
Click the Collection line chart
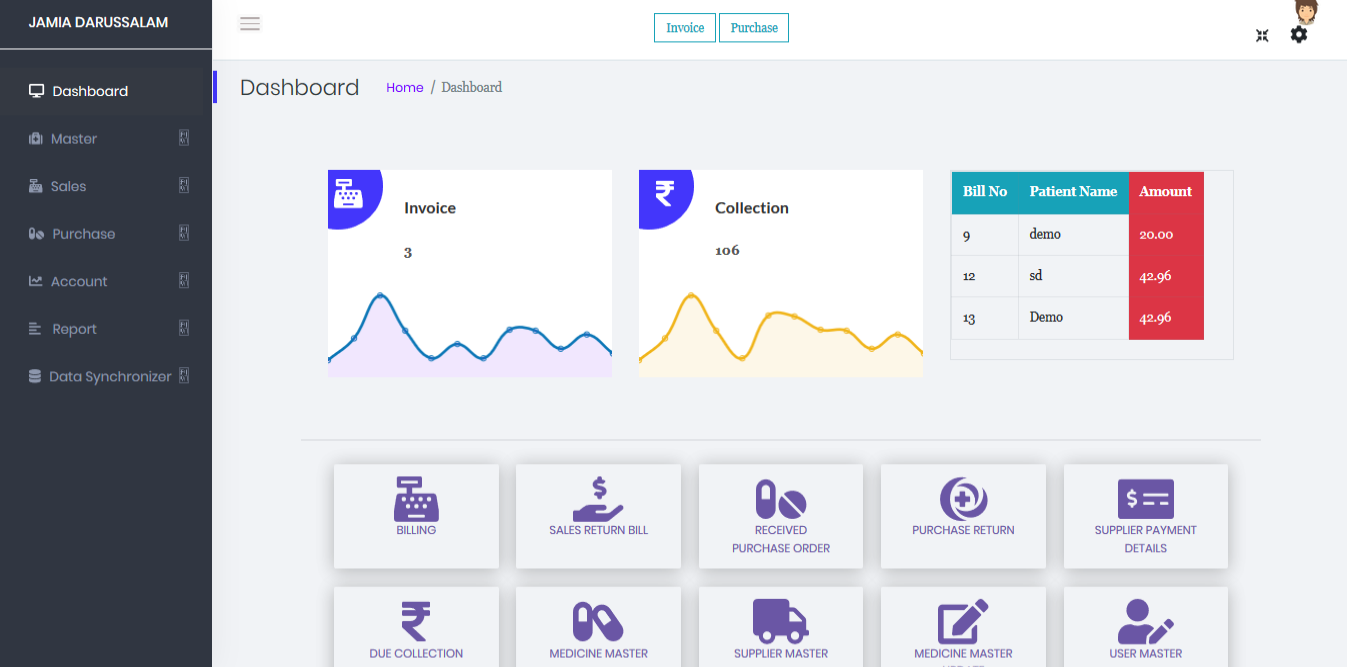point(781,334)
